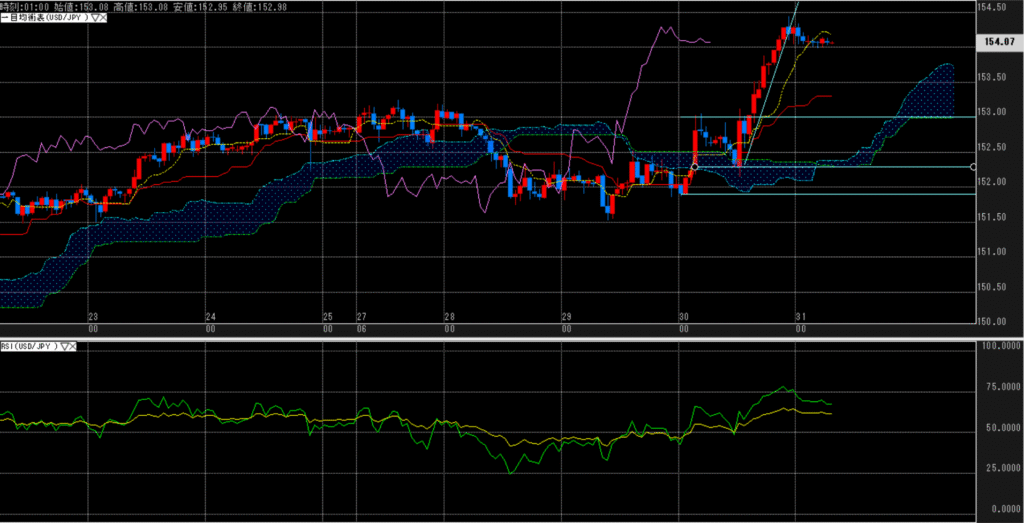Close the Ichimoku (USD/JPY) indicator with the X
1024x523 pixels.
click(104, 17)
